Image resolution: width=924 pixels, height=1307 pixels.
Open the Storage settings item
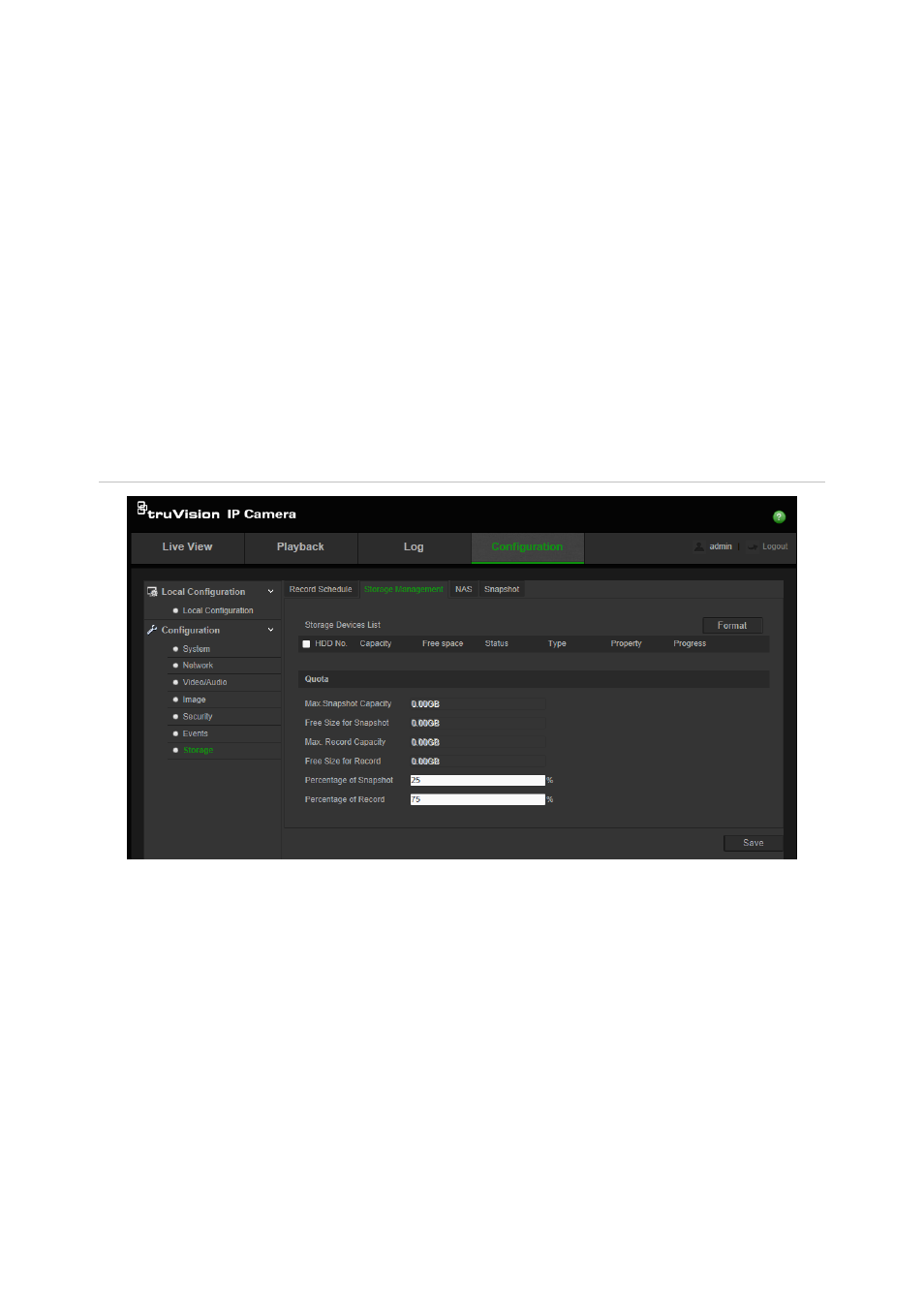click(x=198, y=751)
